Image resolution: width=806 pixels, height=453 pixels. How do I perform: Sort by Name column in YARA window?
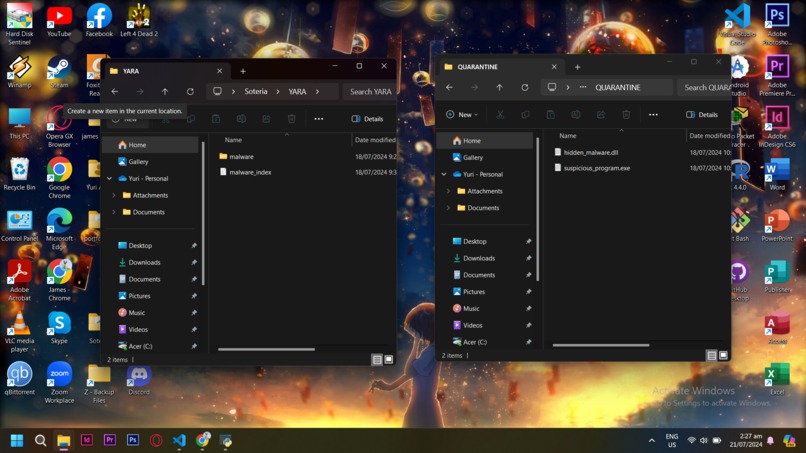(233, 140)
